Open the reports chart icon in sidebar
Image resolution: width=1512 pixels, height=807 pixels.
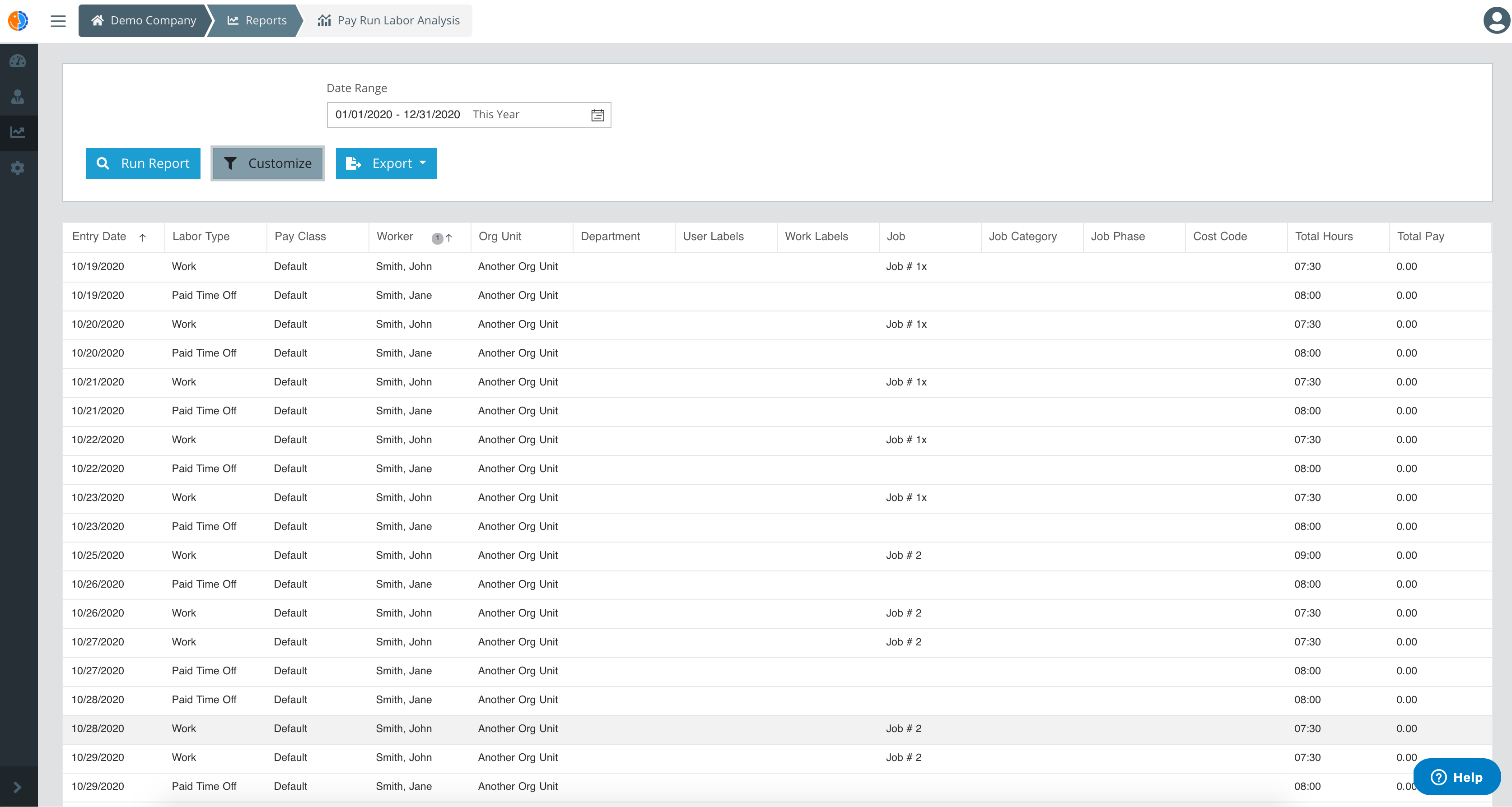(x=18, y=133)
